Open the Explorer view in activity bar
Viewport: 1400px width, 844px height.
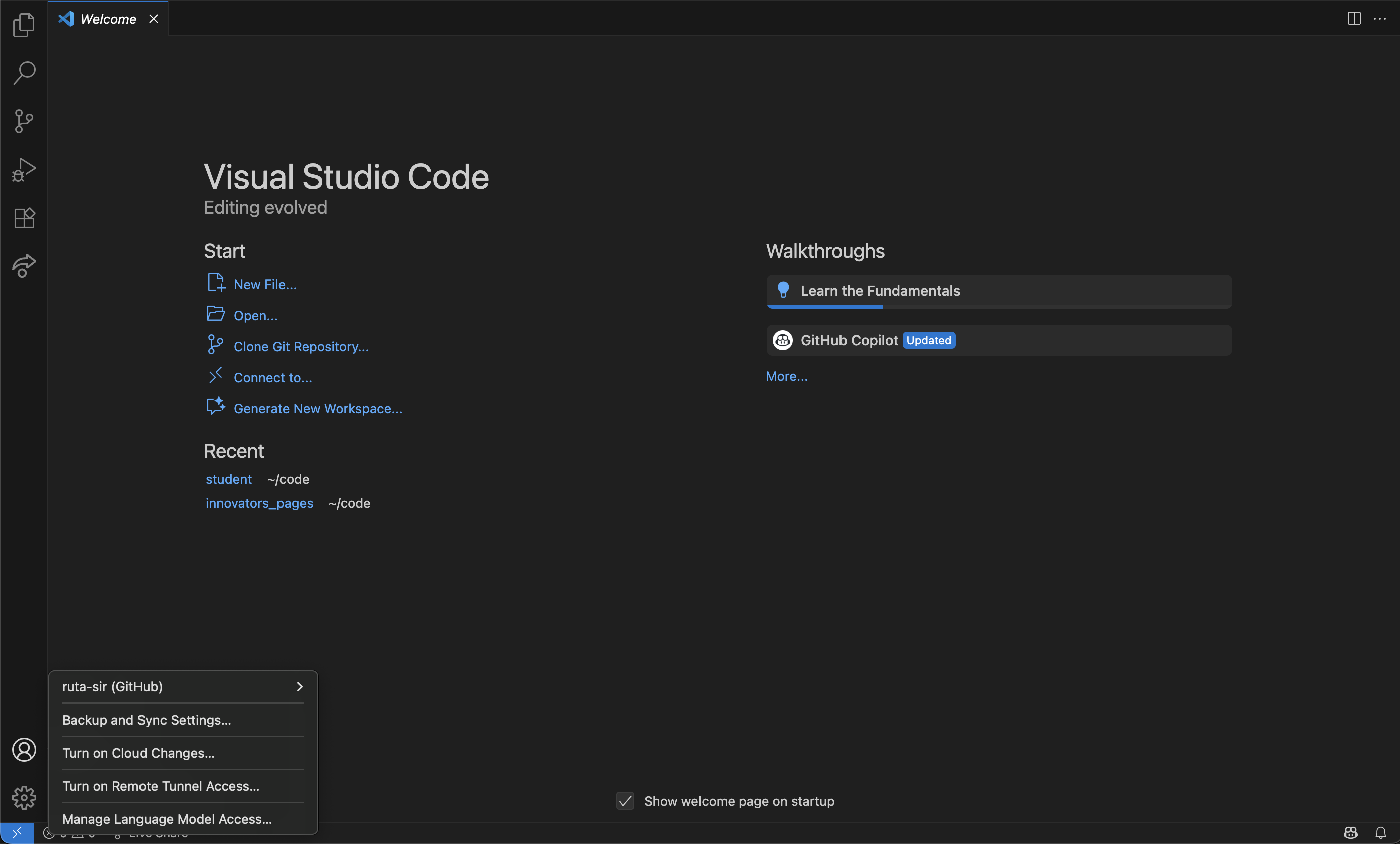click(x=24, y=25)
